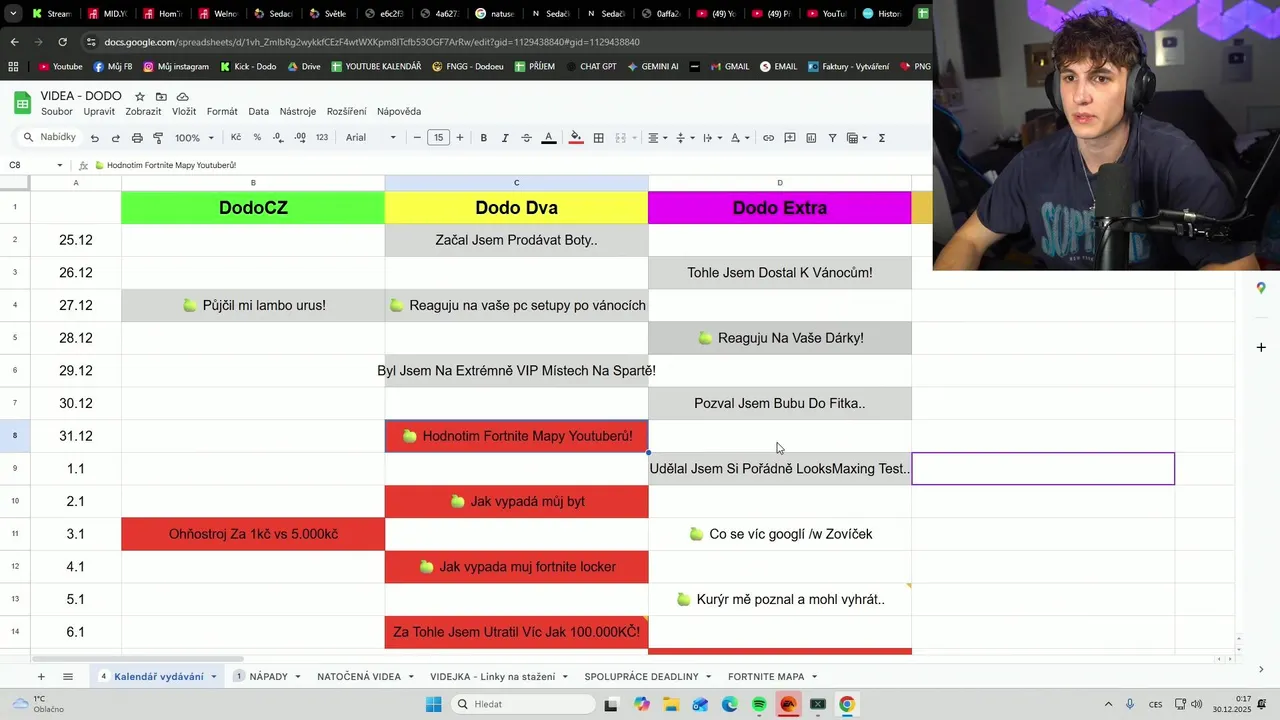Toggle strikethrough formatting
This screenshot has height=720, width=1280.
[526, 138]
